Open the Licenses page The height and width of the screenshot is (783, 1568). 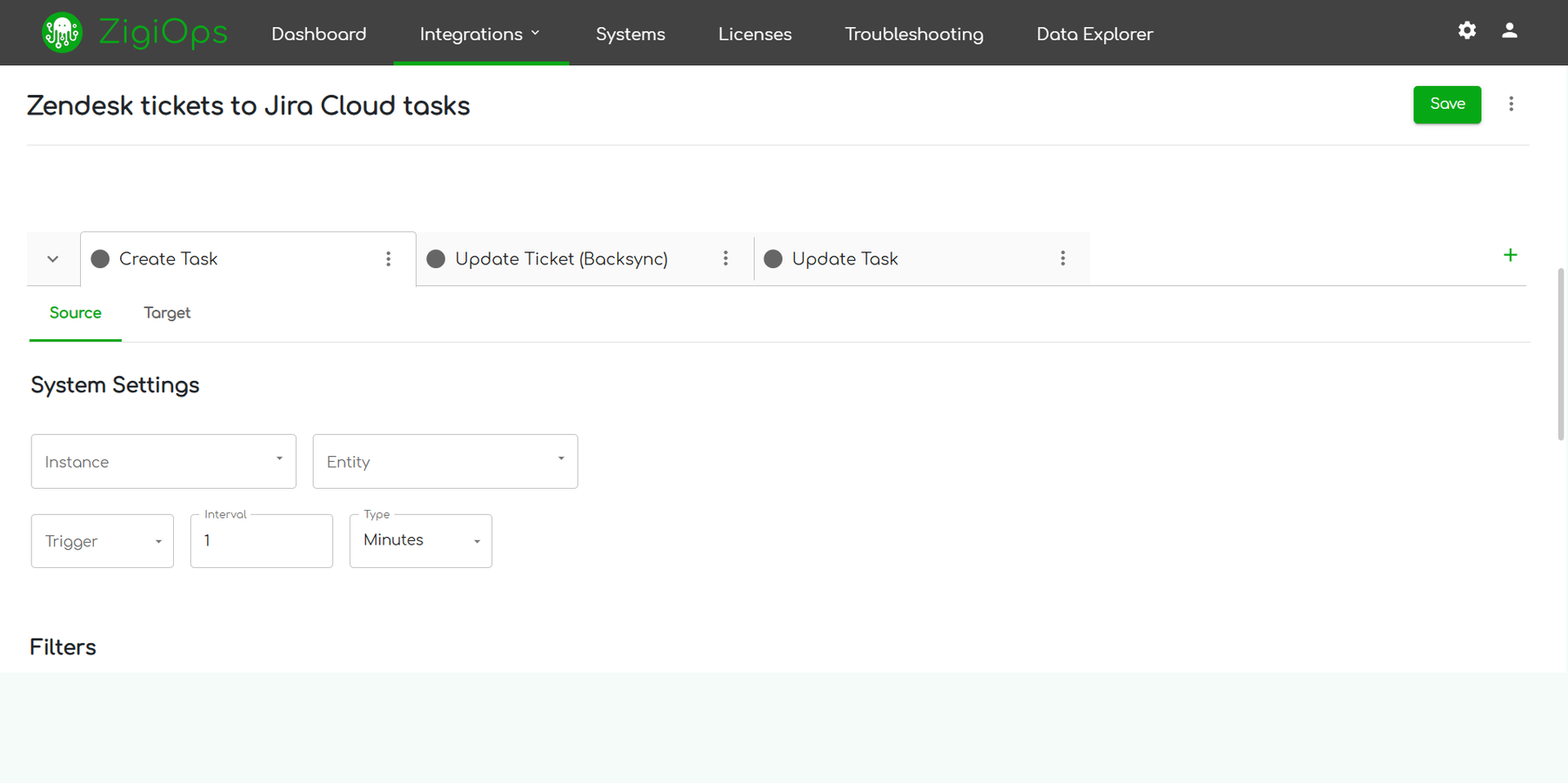pos(755,34)
